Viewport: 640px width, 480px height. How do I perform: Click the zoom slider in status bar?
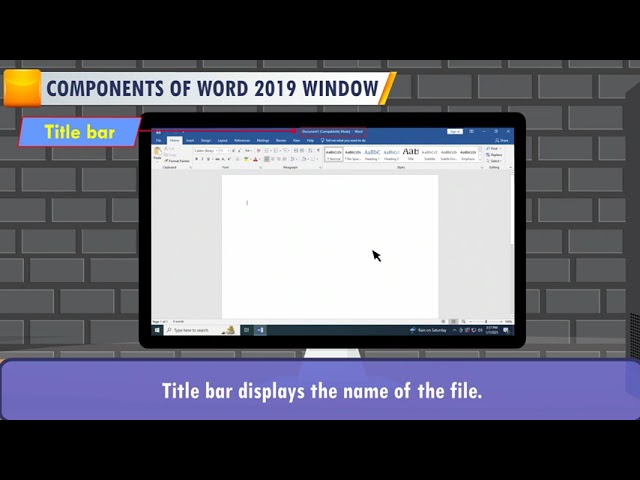(486, 322)
